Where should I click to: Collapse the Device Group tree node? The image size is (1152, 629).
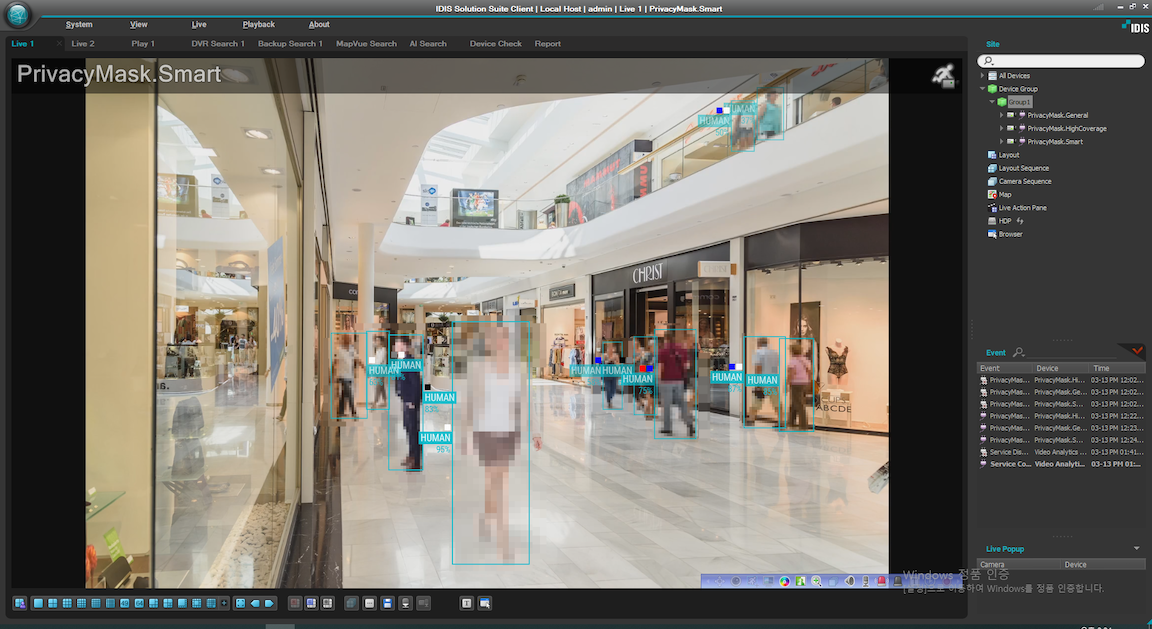click(983, 89)
